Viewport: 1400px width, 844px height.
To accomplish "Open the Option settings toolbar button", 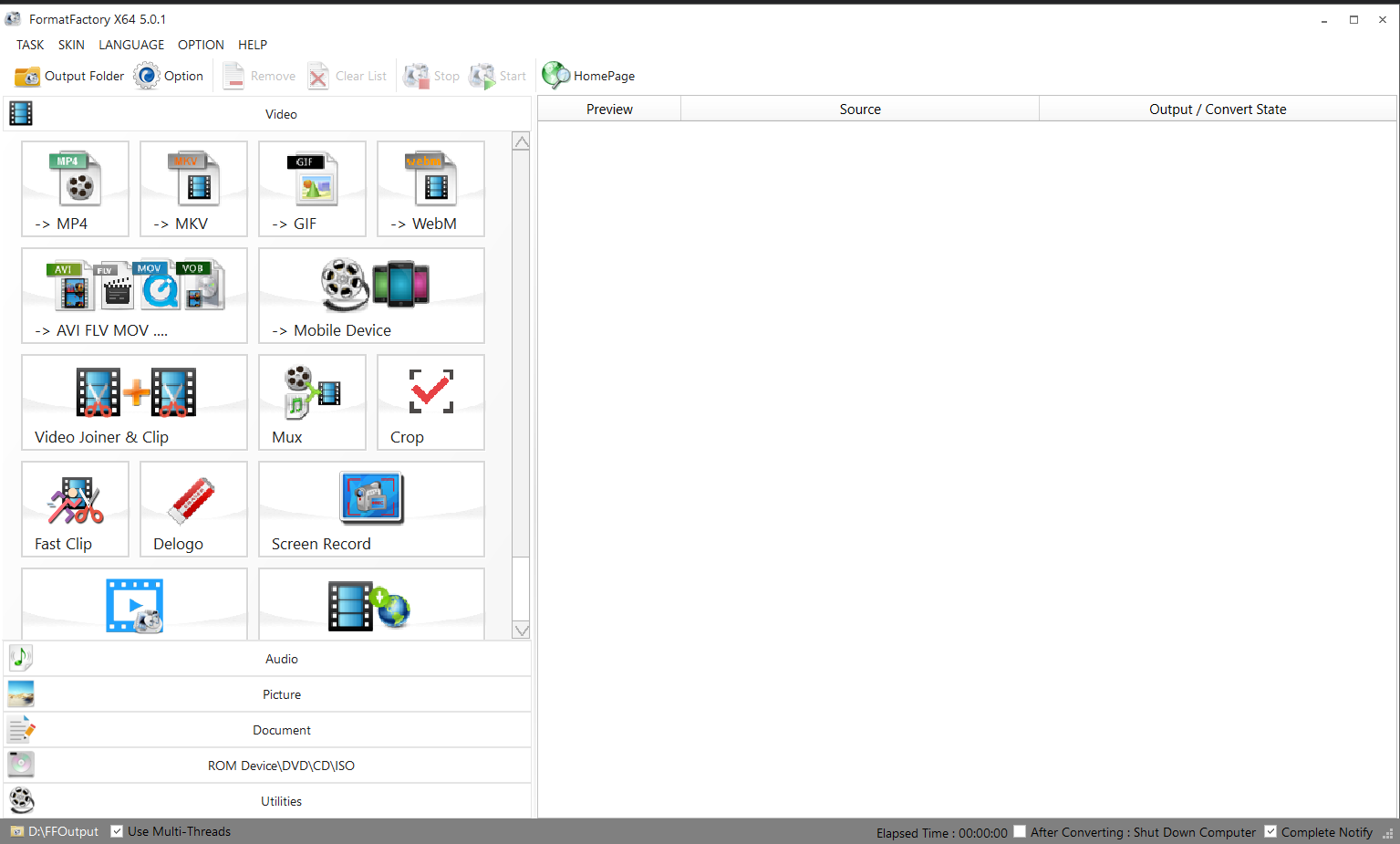I will coord(169,76).
